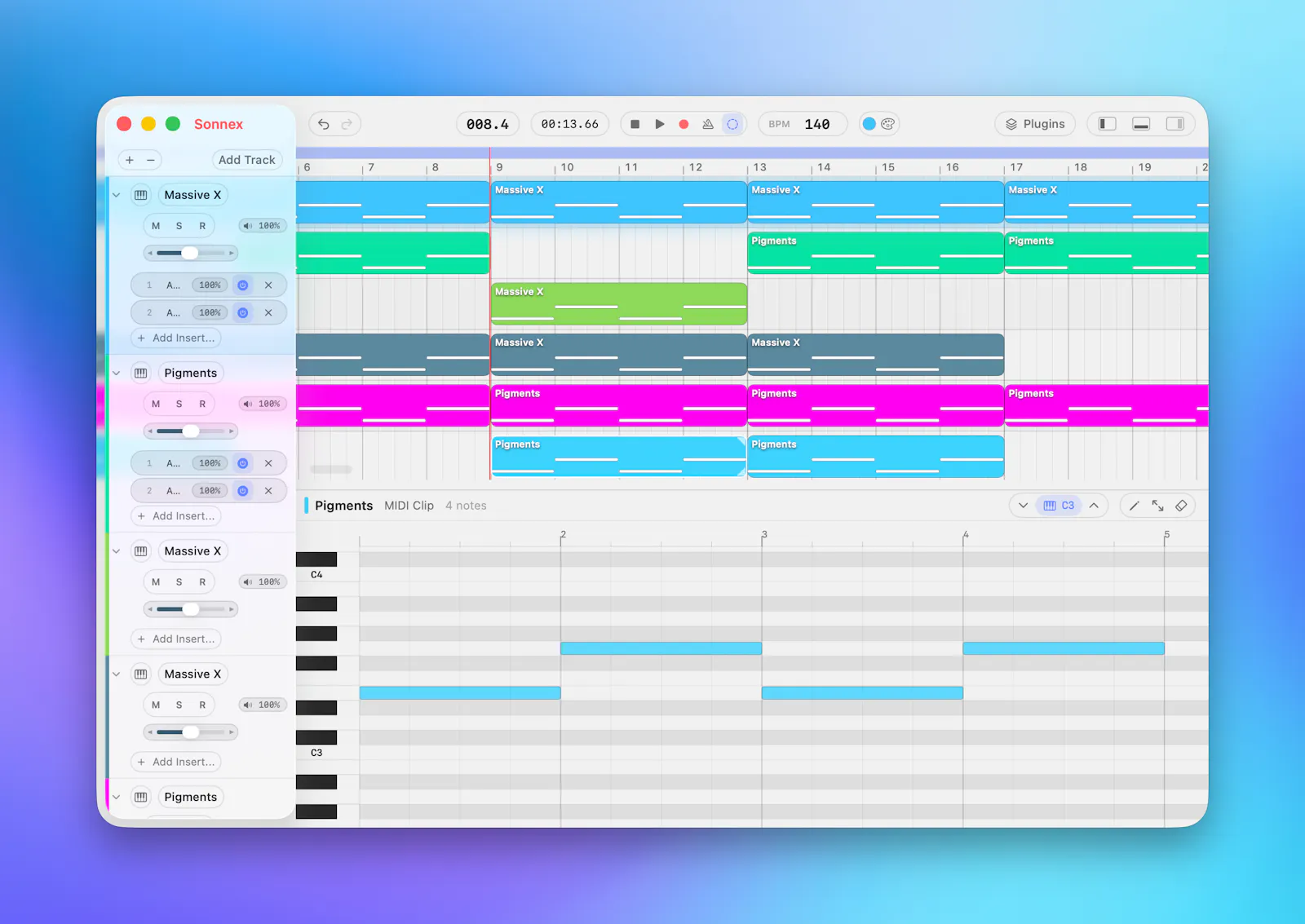Add an insert to fourth track Massive X

coord(176,763)
